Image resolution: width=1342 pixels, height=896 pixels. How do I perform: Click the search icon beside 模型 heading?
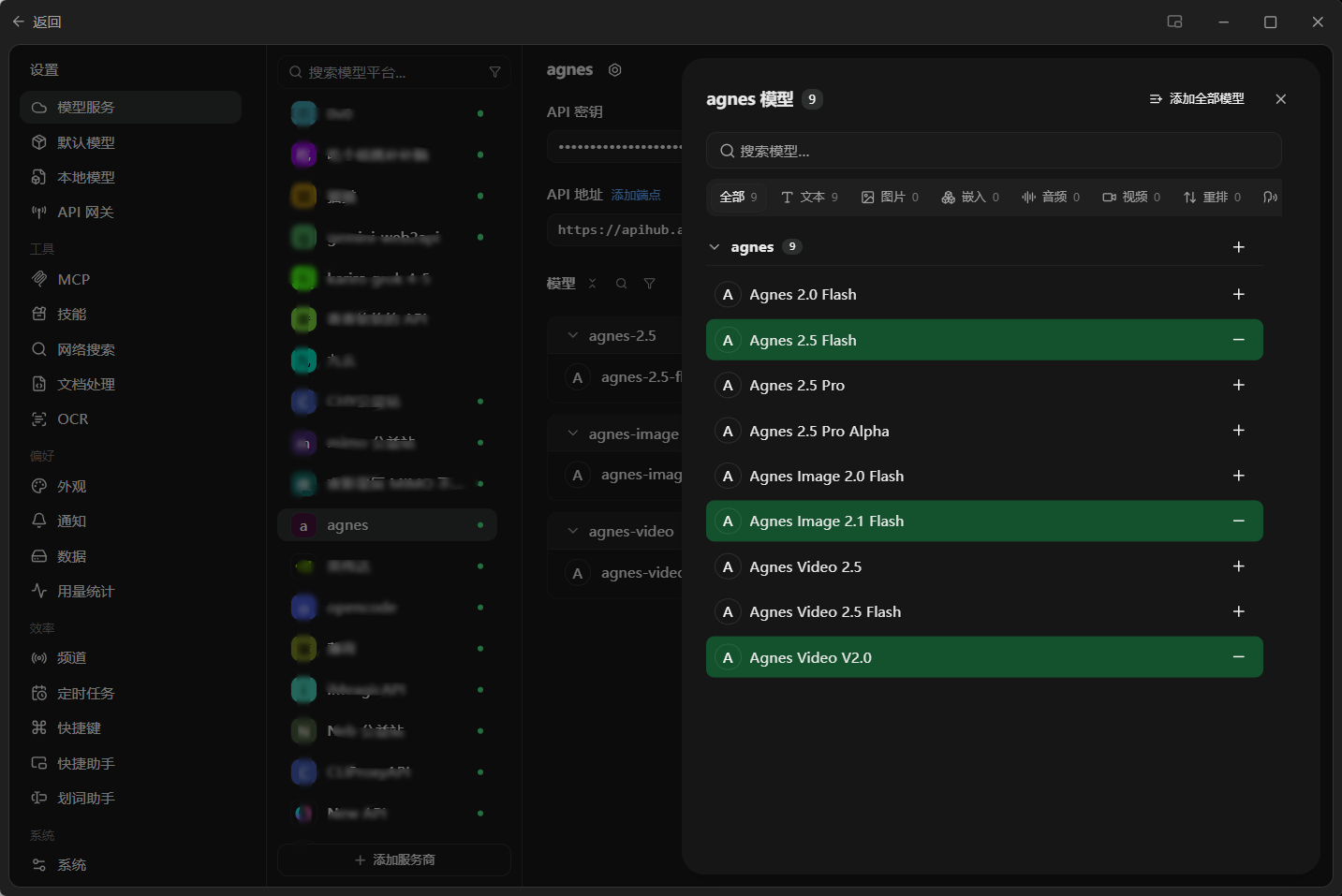[621, 284]
